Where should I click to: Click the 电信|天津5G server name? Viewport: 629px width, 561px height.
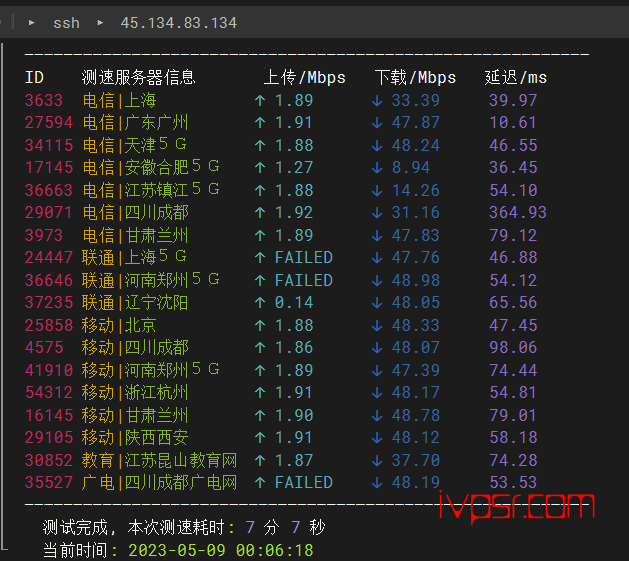coord(134,145)
